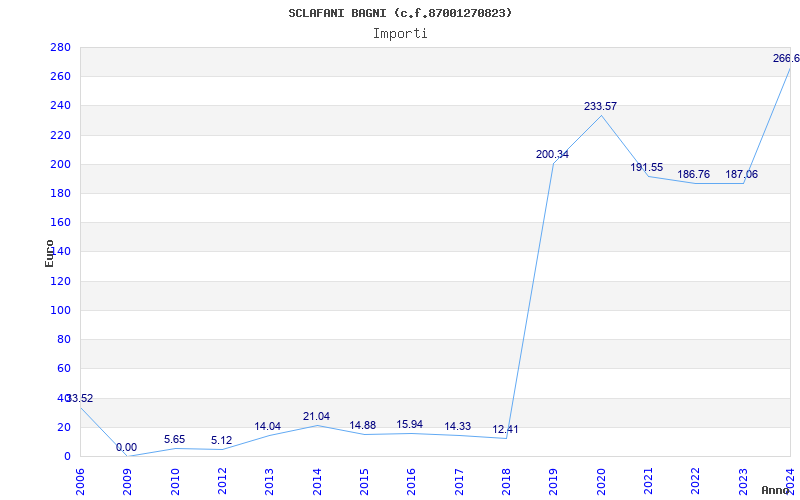
Task: Select the 2010 x-axis label
Action: tap(174, 482)
